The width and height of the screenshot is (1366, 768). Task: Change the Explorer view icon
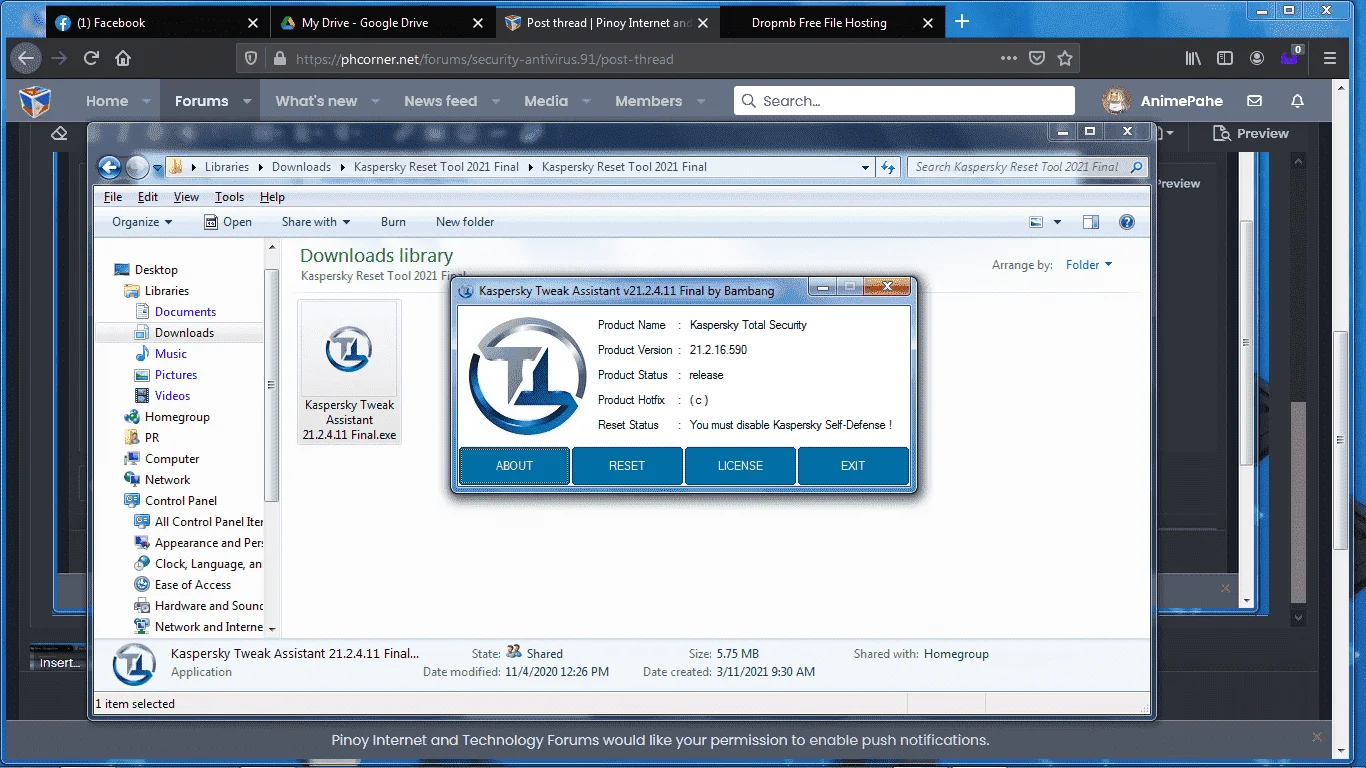(x=1036, y=222)
